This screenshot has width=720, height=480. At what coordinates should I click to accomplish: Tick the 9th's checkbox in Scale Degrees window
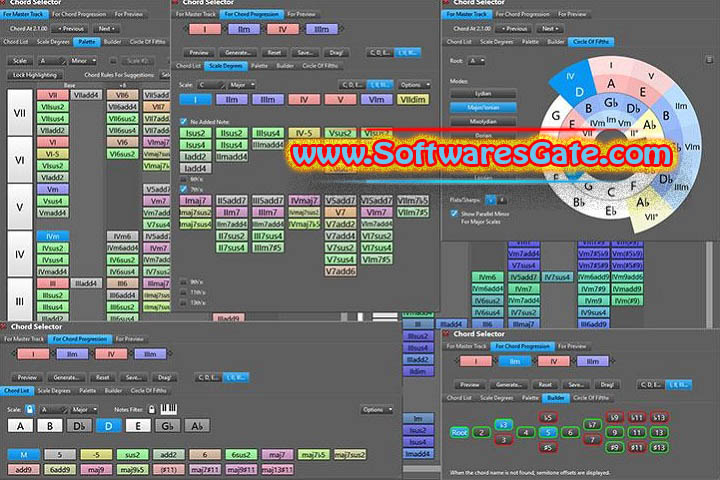(x=184, y=282)
